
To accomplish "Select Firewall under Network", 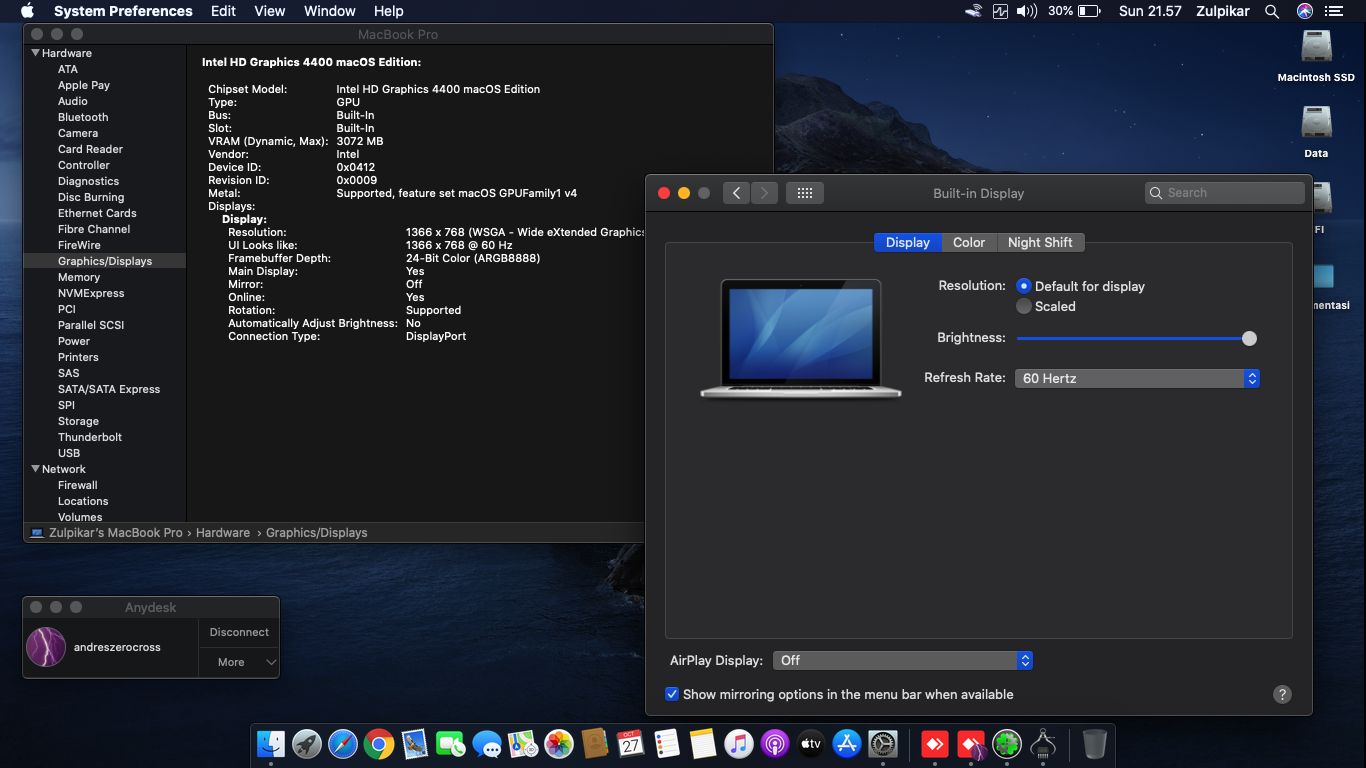I will pos(78,485).
